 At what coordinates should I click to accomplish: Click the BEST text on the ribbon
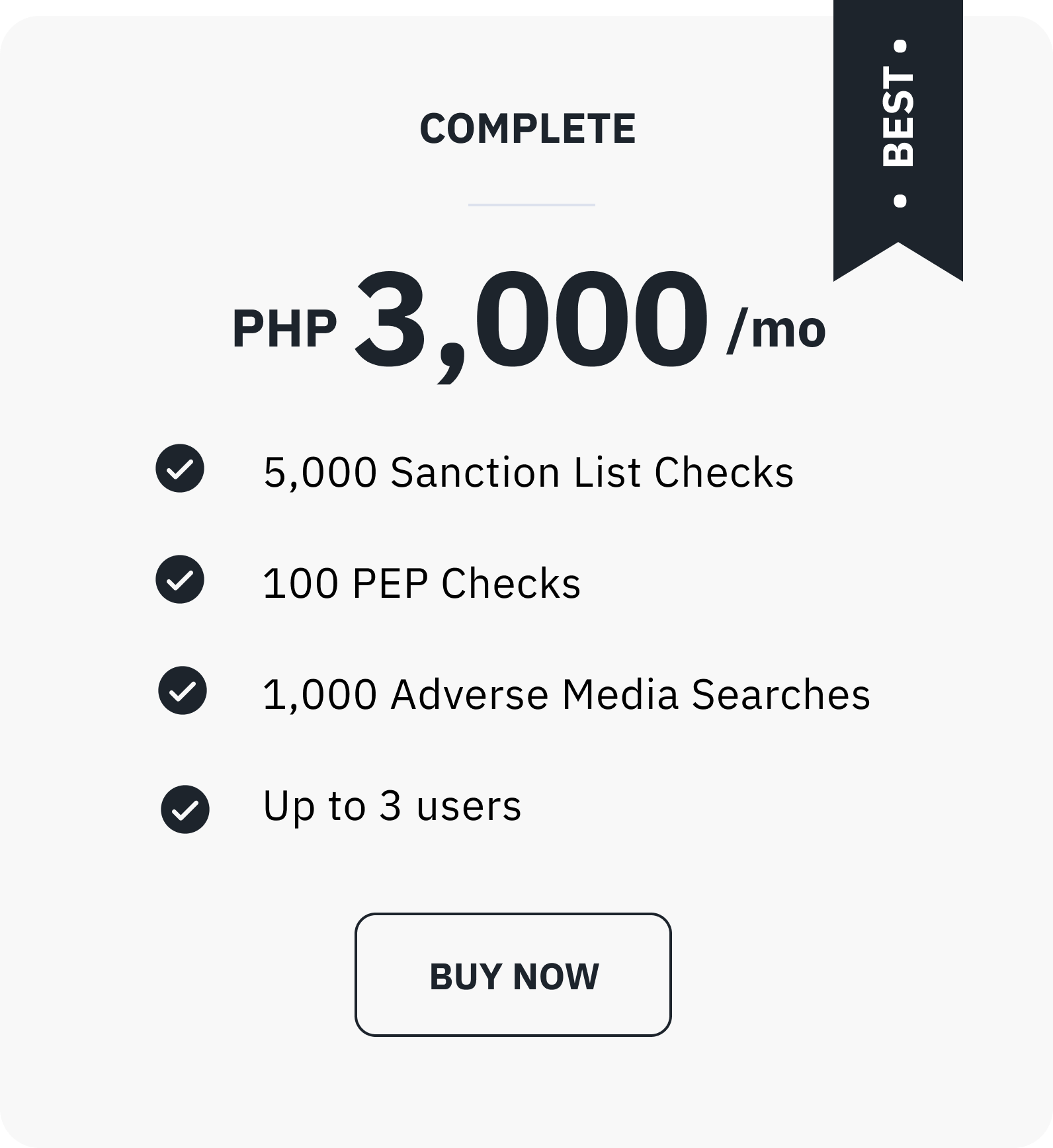tap(898, 116)
